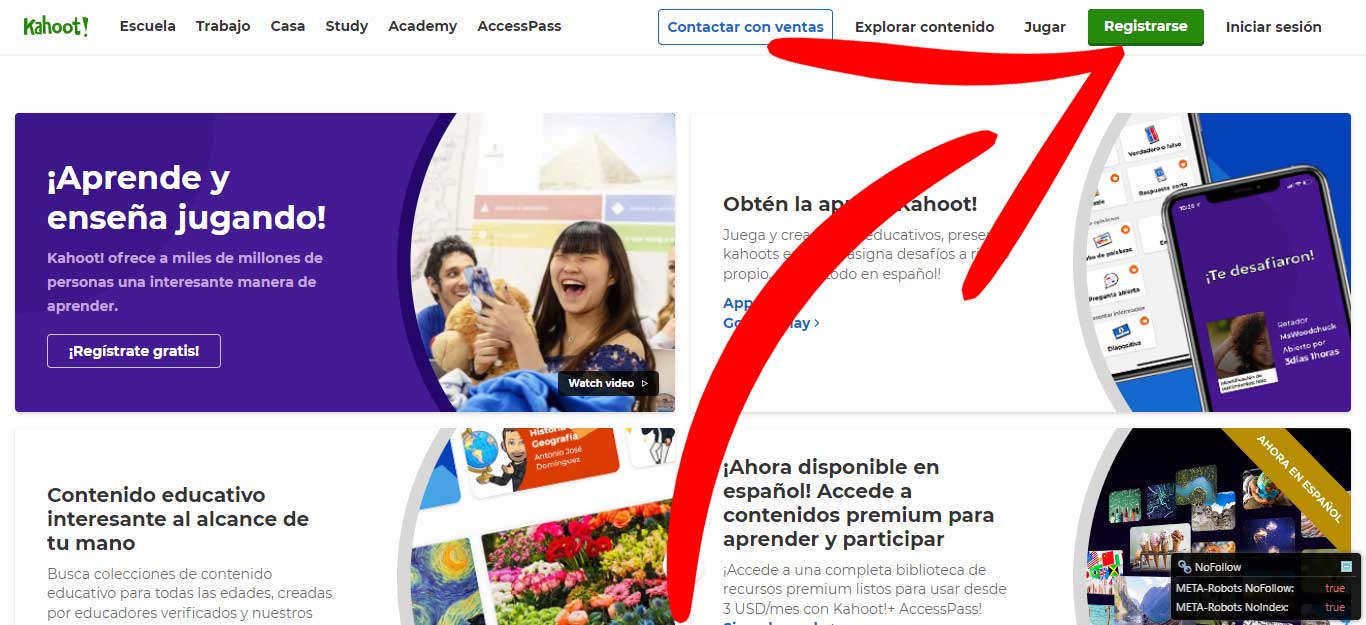Choose Iniciar sesión to log in
Screen dimensions: 1366x625
coord(1273,27)
